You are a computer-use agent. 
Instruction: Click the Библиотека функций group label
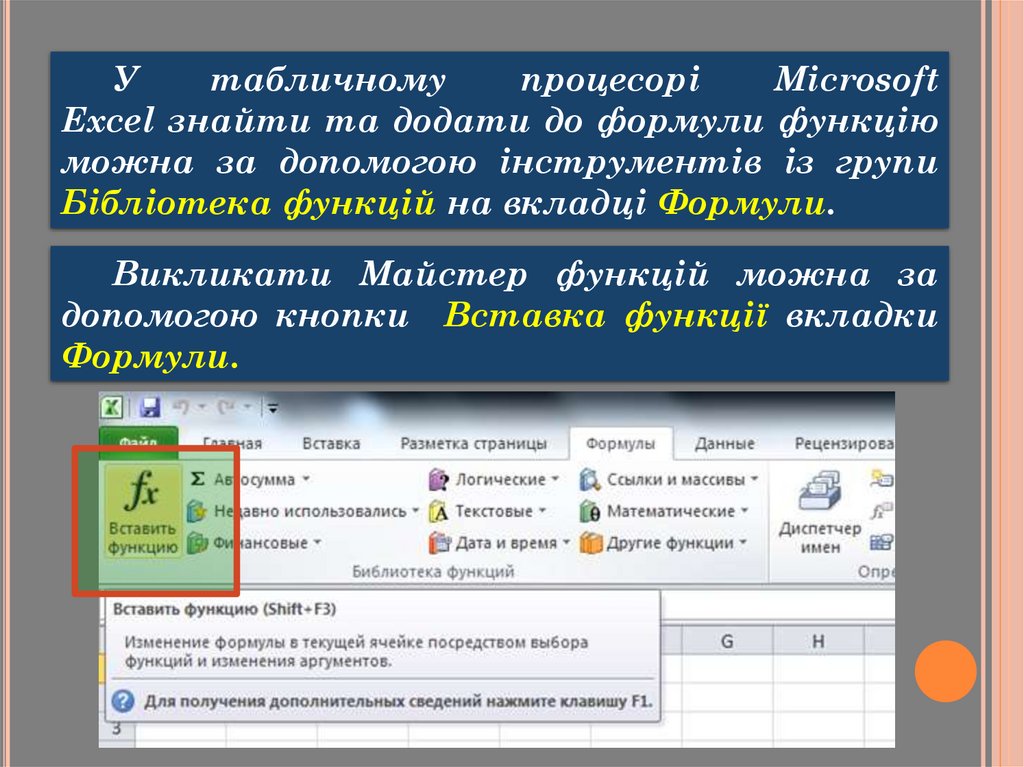tap(433, 572)
